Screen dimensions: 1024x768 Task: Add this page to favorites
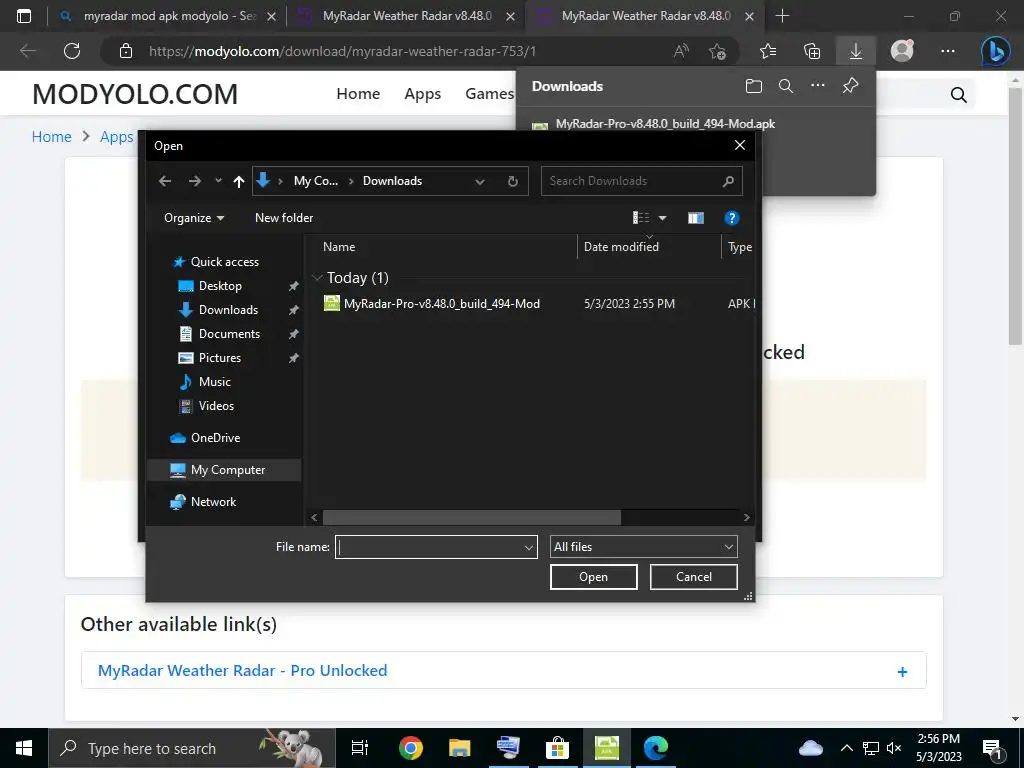717,52
